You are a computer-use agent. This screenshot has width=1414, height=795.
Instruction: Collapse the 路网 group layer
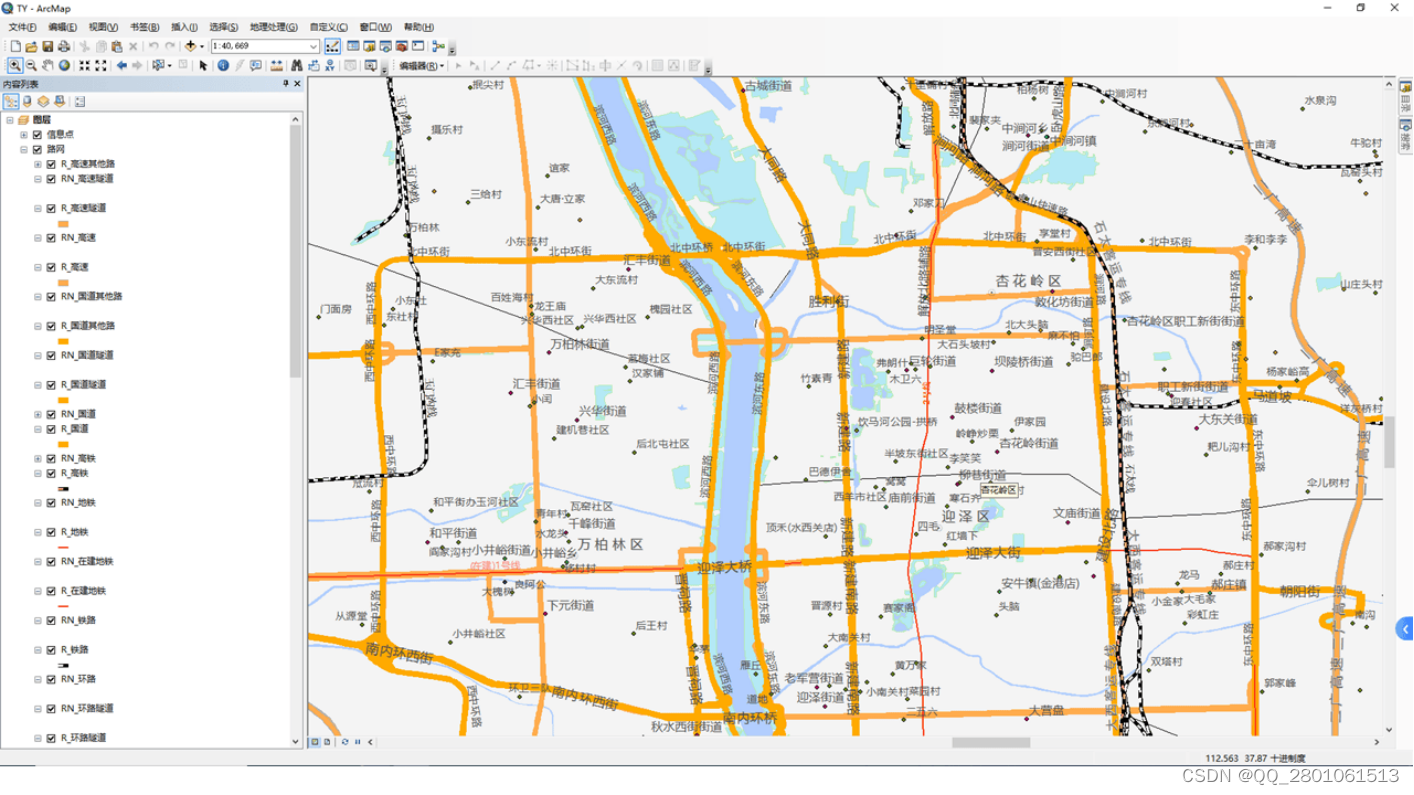tap(24, 149)
